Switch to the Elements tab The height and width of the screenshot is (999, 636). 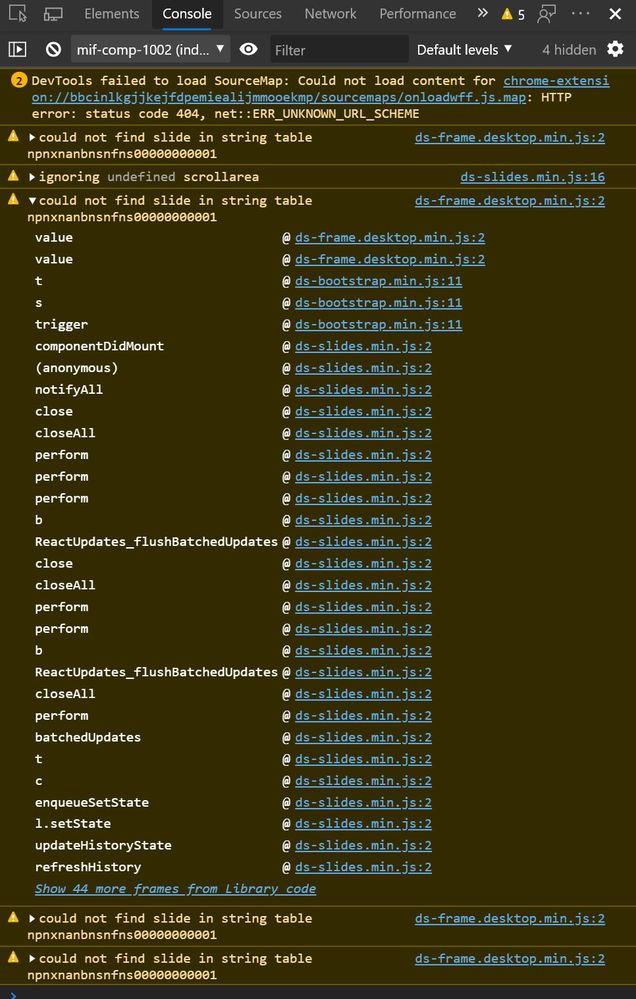coord(112,14)
